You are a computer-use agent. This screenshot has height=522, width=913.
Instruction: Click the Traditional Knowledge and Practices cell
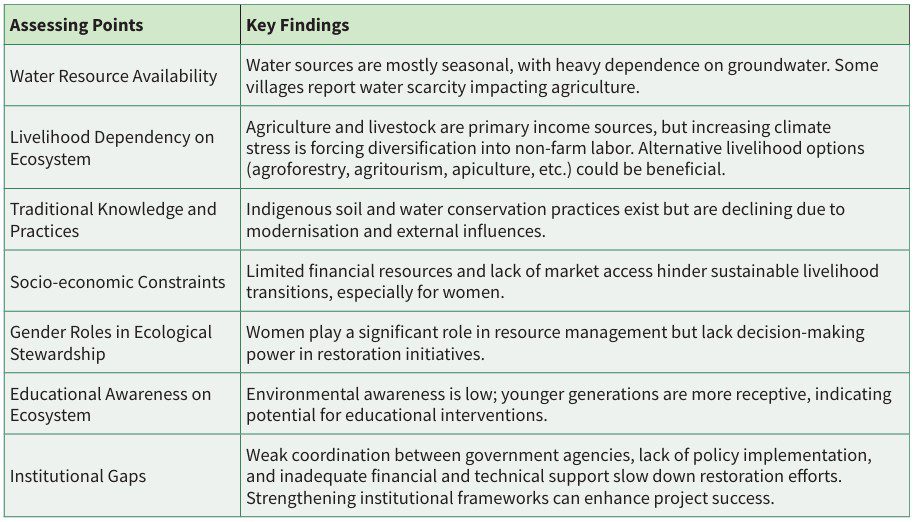tap(113, 220)
